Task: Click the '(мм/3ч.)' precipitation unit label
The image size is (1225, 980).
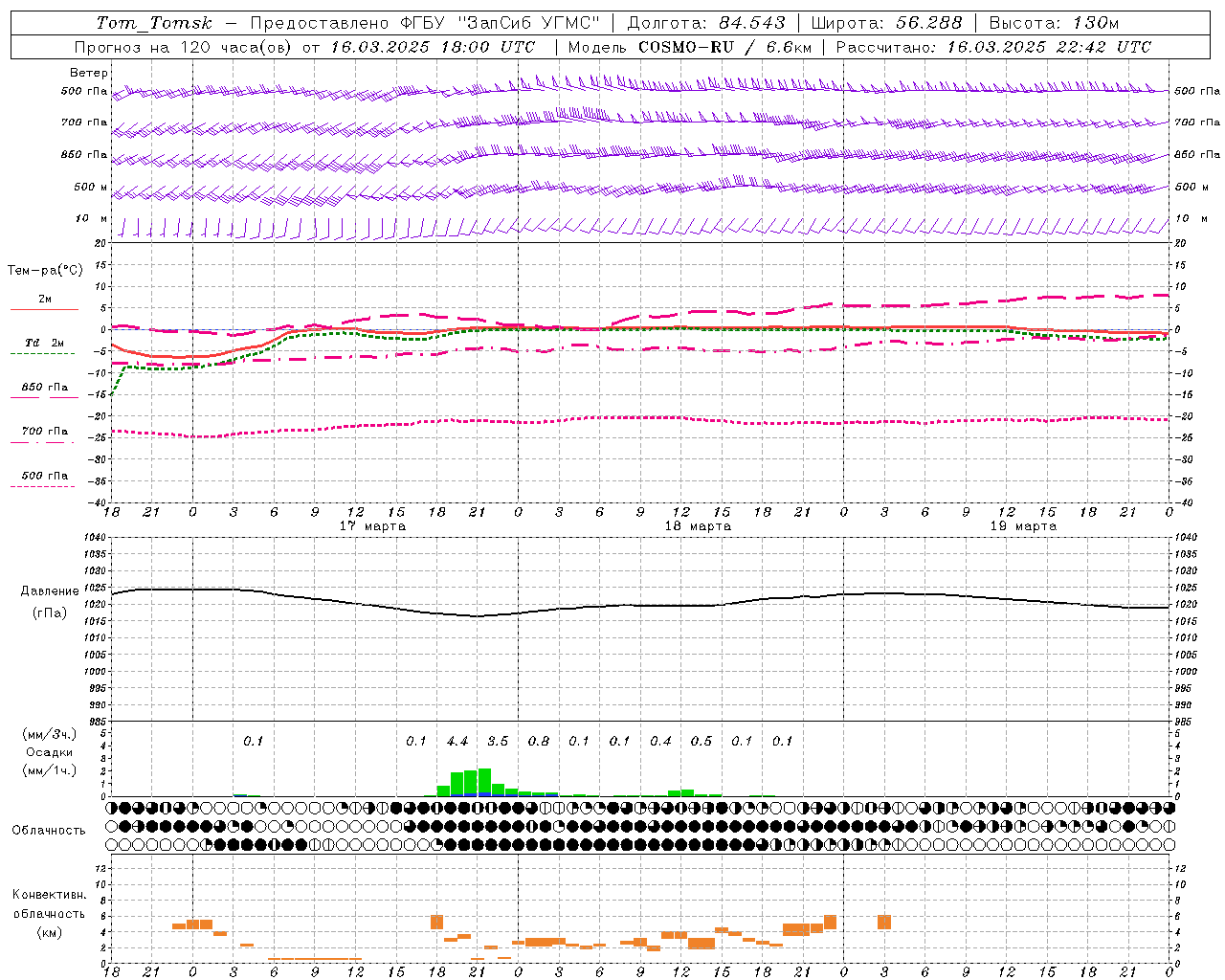Action: click(x=50, y=734)
